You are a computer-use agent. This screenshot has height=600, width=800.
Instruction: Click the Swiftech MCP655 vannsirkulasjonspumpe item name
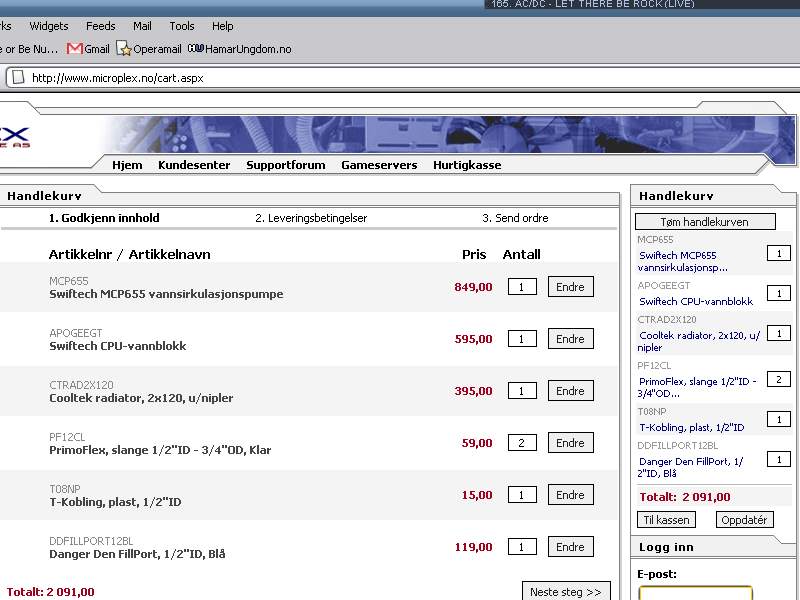point(166,294)
